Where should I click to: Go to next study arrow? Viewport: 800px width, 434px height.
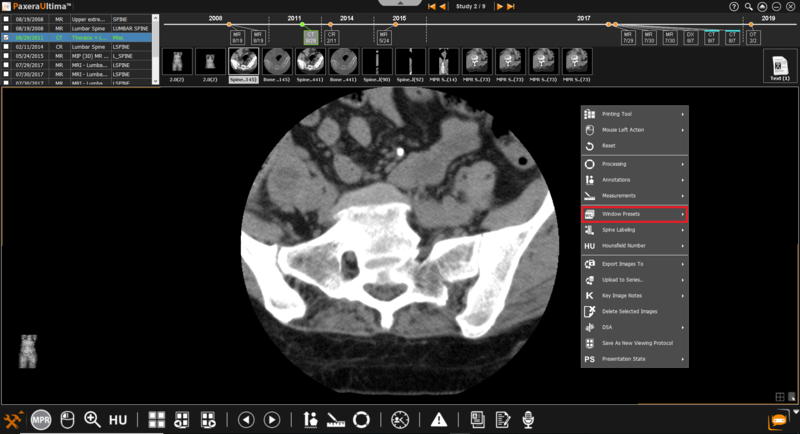point(499,7)
